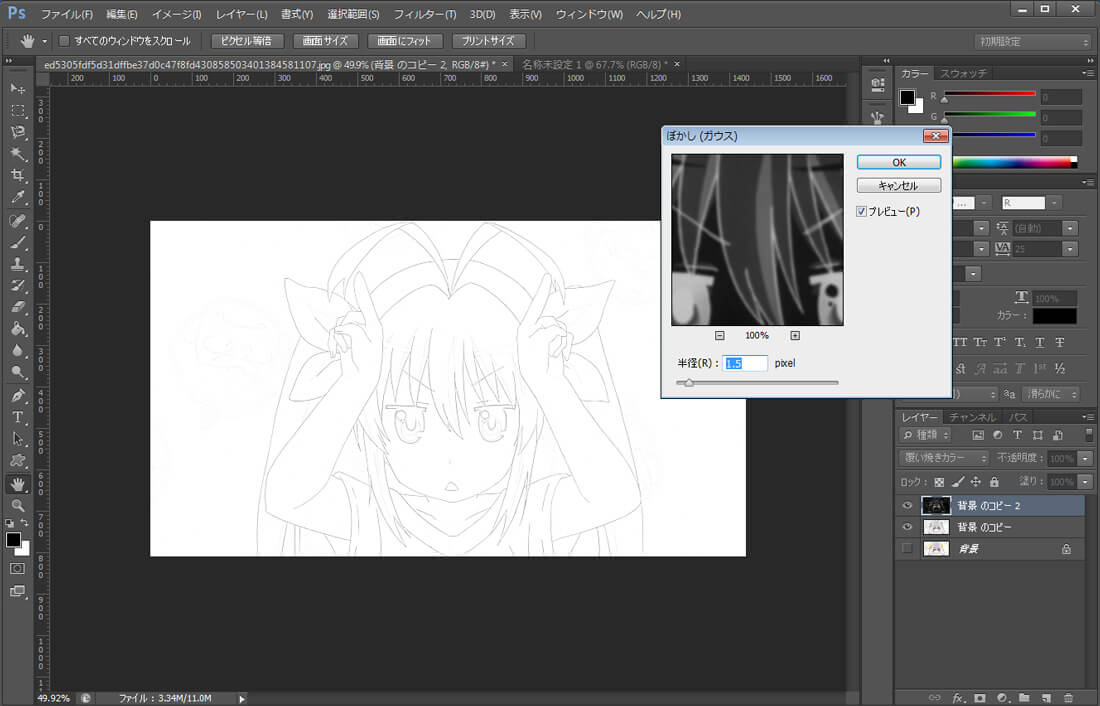This screenshot has height=706, width=1100.
Task: Hide the 背景 のコピー layer
Action: pyautogui.click(x=907, y=527)
